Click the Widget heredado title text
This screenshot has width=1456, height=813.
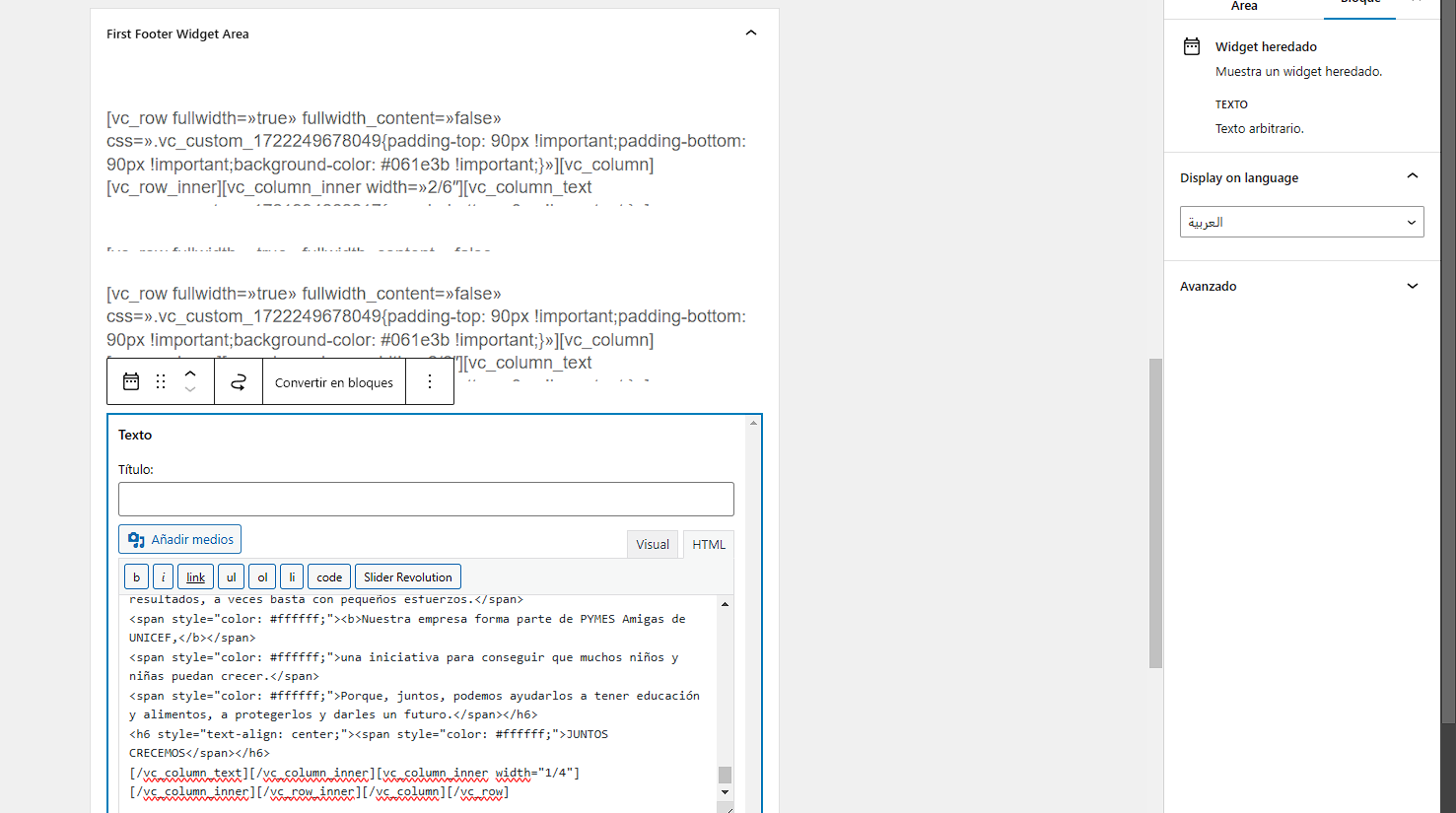(x=1266, y=46)
